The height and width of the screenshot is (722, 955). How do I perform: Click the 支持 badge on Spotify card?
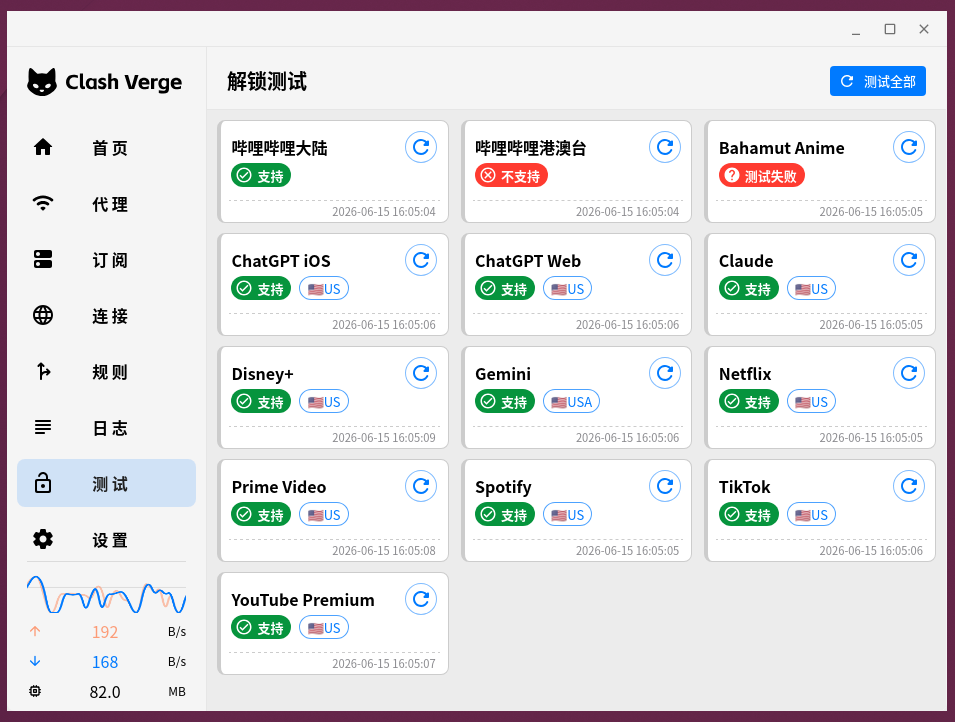tap(505, 515)
